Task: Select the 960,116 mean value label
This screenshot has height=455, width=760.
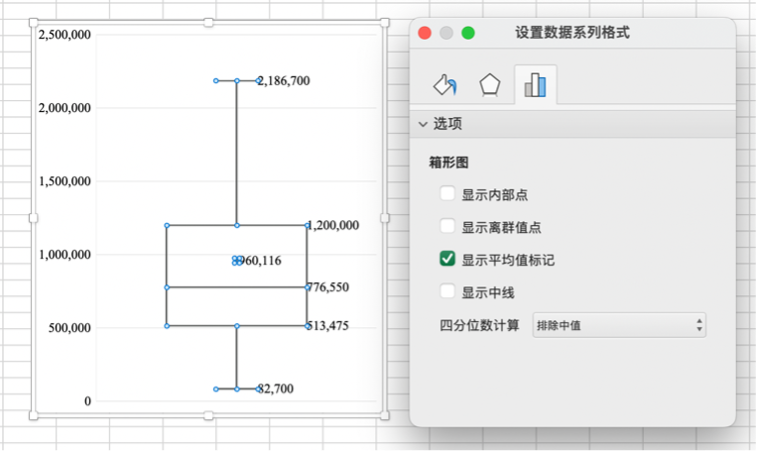Action: (x=262, y=260)
